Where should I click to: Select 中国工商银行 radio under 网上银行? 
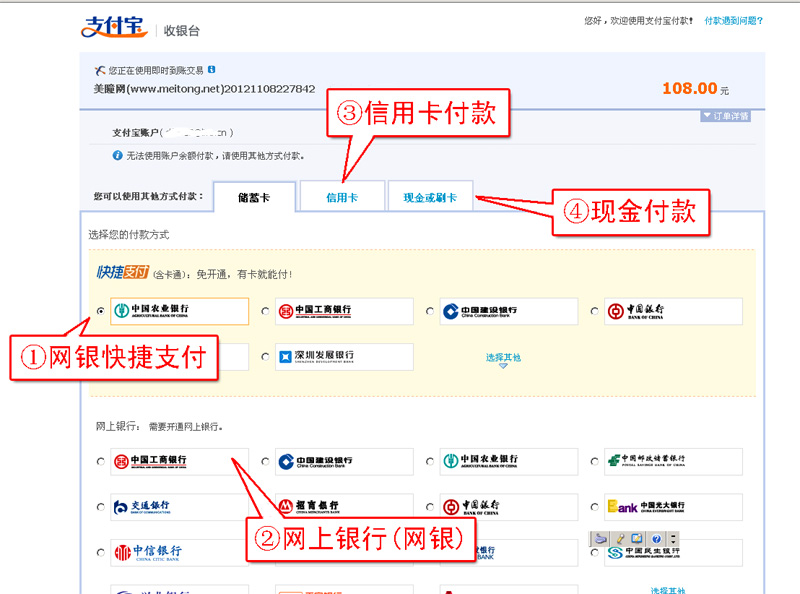[x=101, y=461]
